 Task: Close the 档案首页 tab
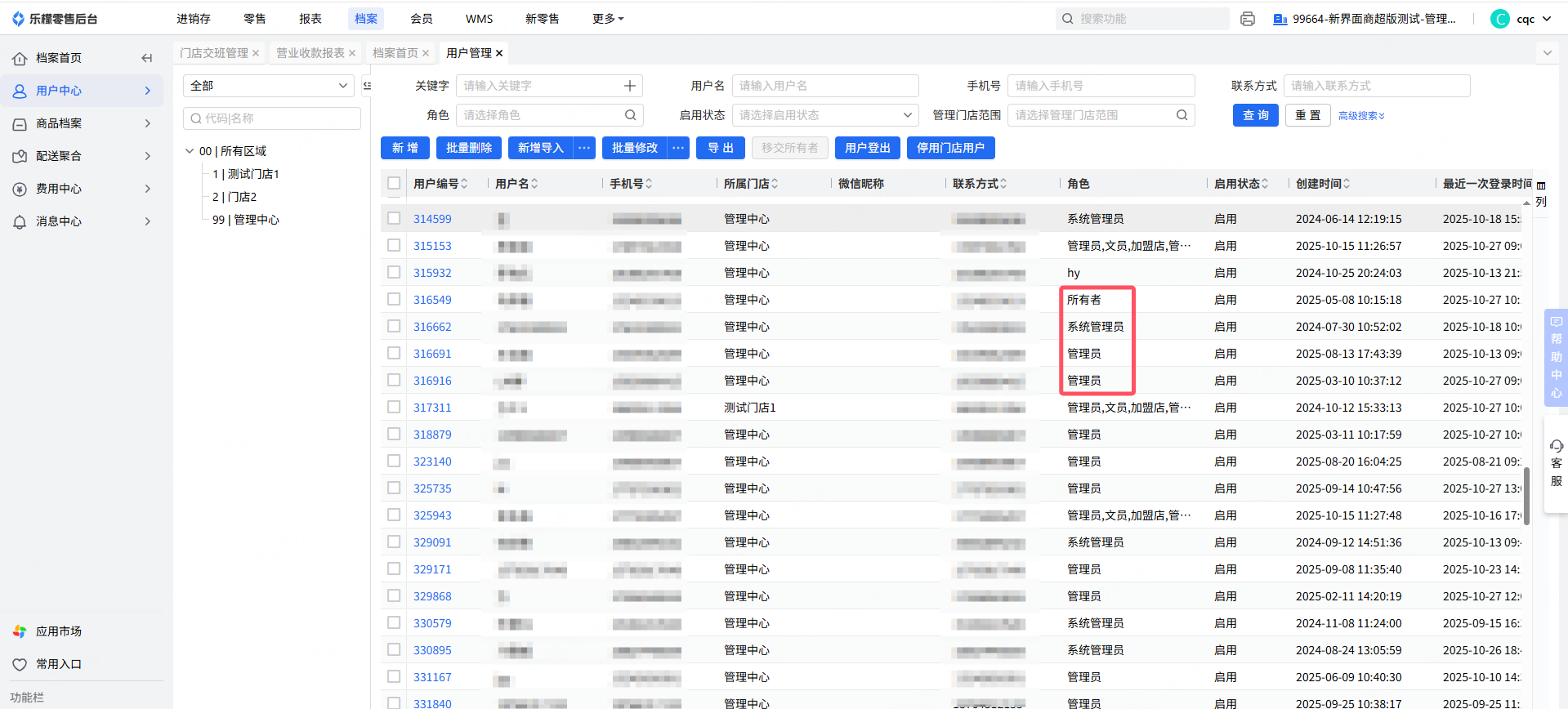pyautogui.click(x=426, y=53)
